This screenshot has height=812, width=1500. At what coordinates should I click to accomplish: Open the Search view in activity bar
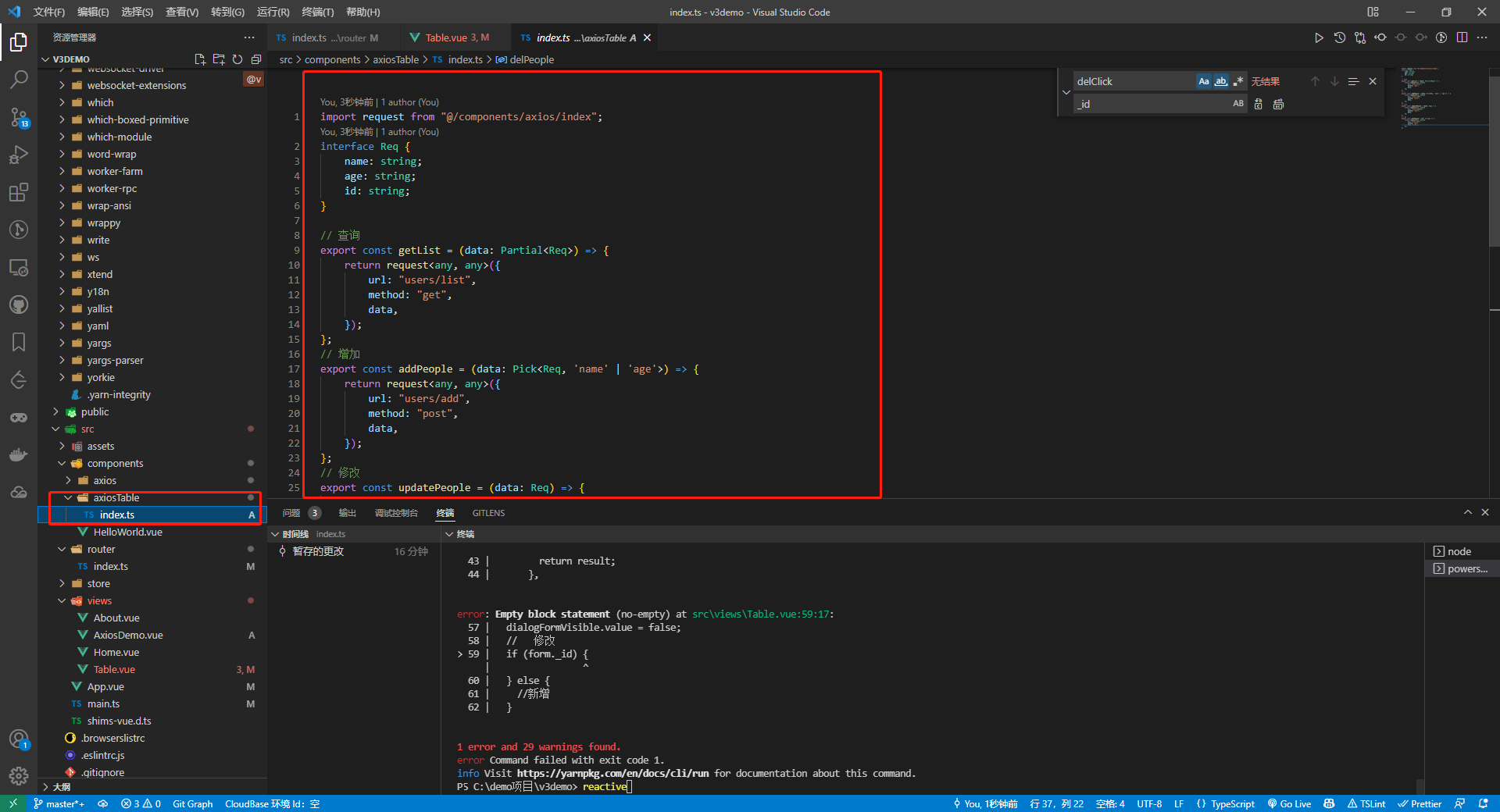(19, 79)
